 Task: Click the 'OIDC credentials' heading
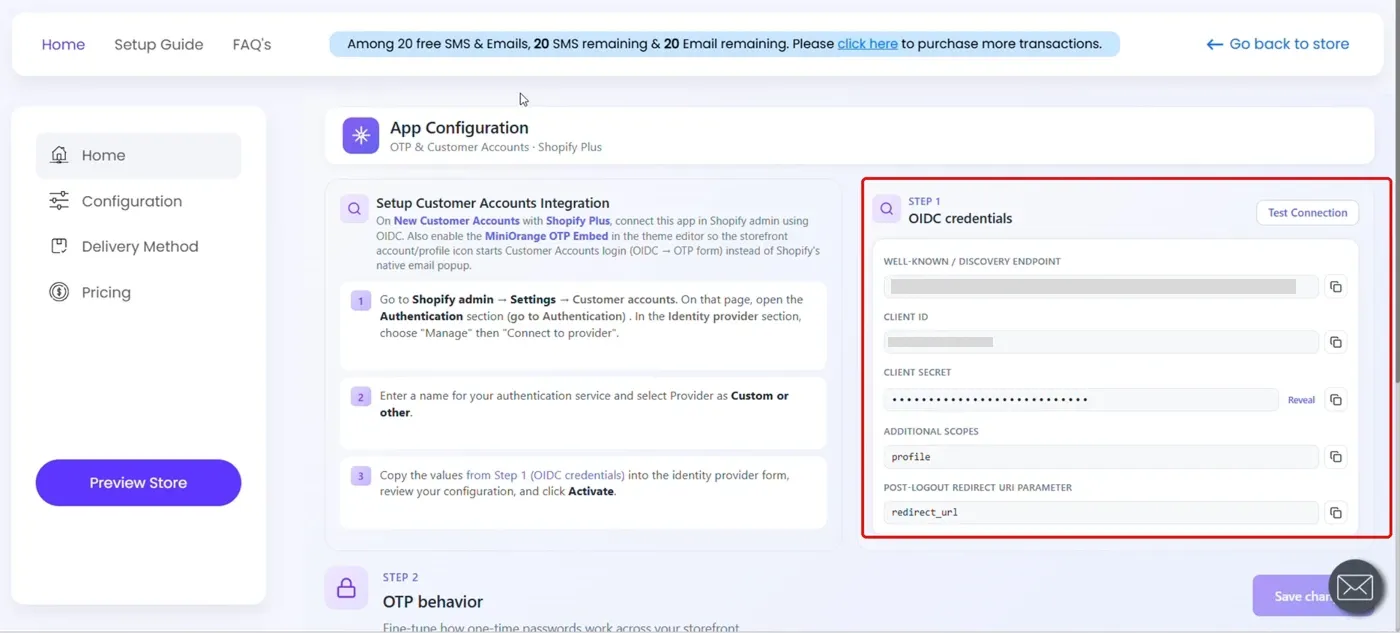(x=960, y=218)
